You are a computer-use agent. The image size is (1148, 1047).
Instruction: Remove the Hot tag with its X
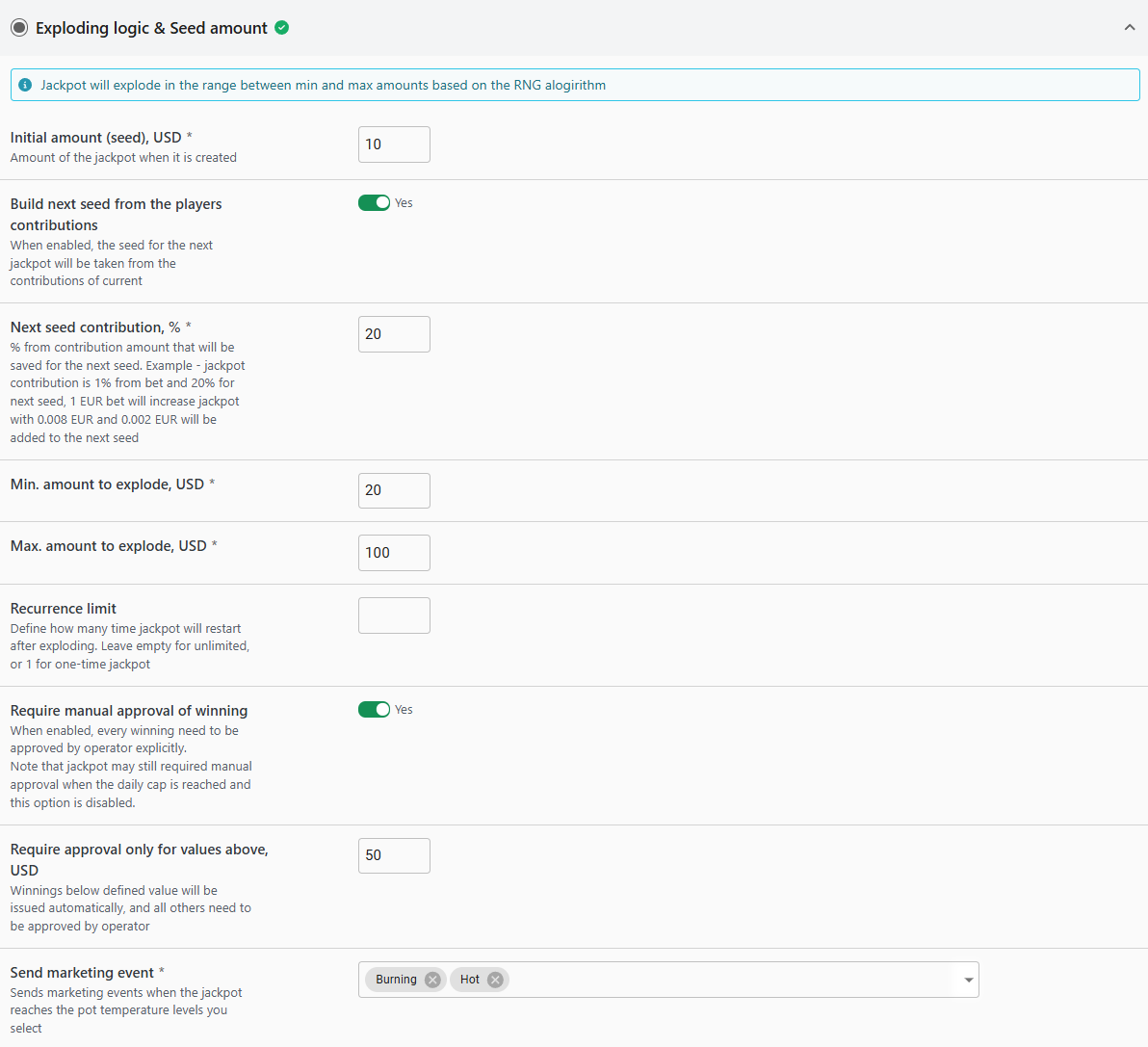pyautogui.click(x=495, y=980)
